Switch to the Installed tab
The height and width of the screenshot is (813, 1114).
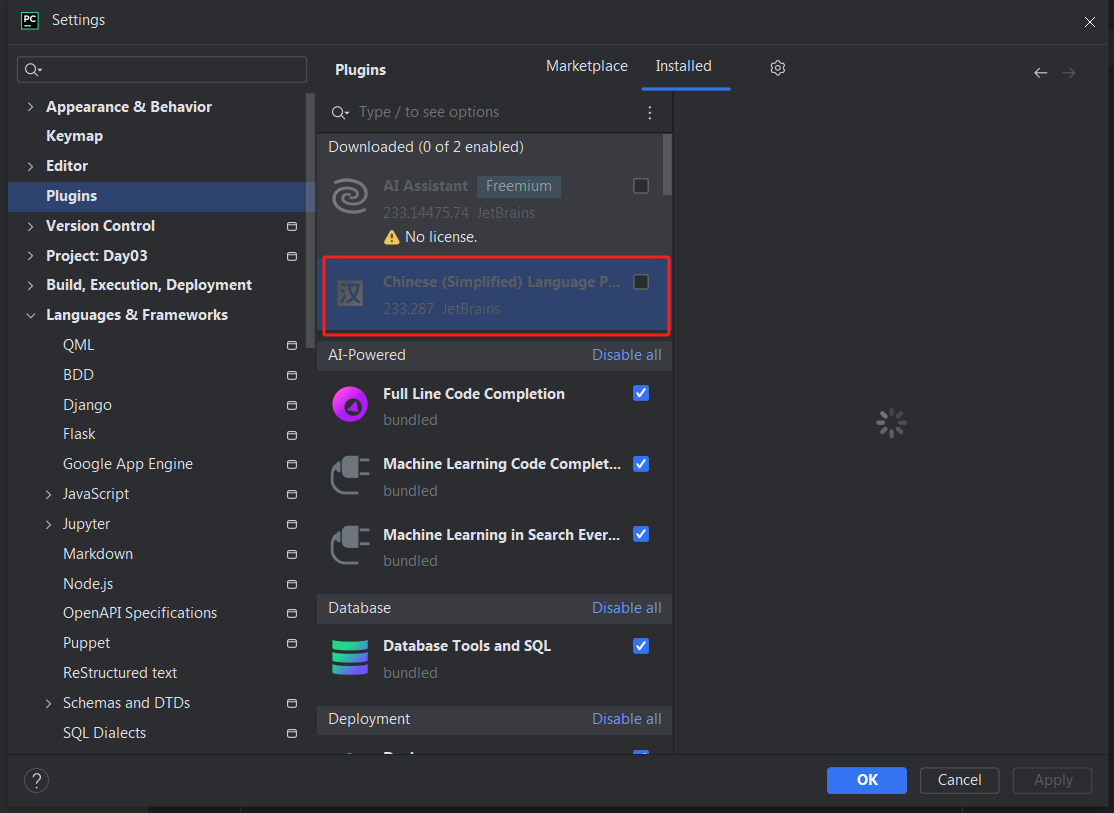pos(683,66)
